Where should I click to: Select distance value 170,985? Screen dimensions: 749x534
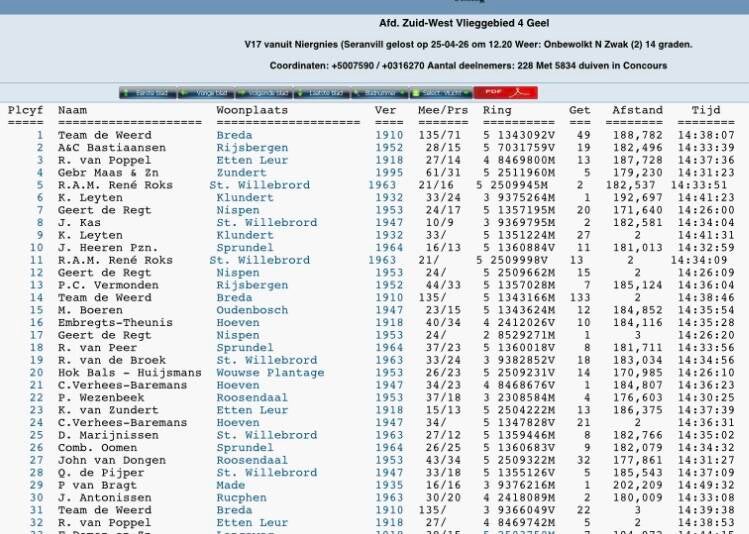point(638,373)
